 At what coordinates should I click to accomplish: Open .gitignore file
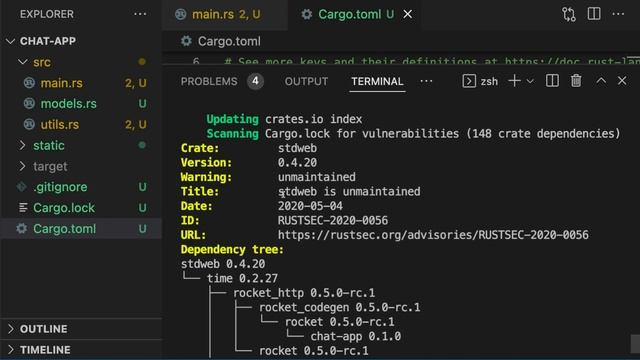point(60,187)
